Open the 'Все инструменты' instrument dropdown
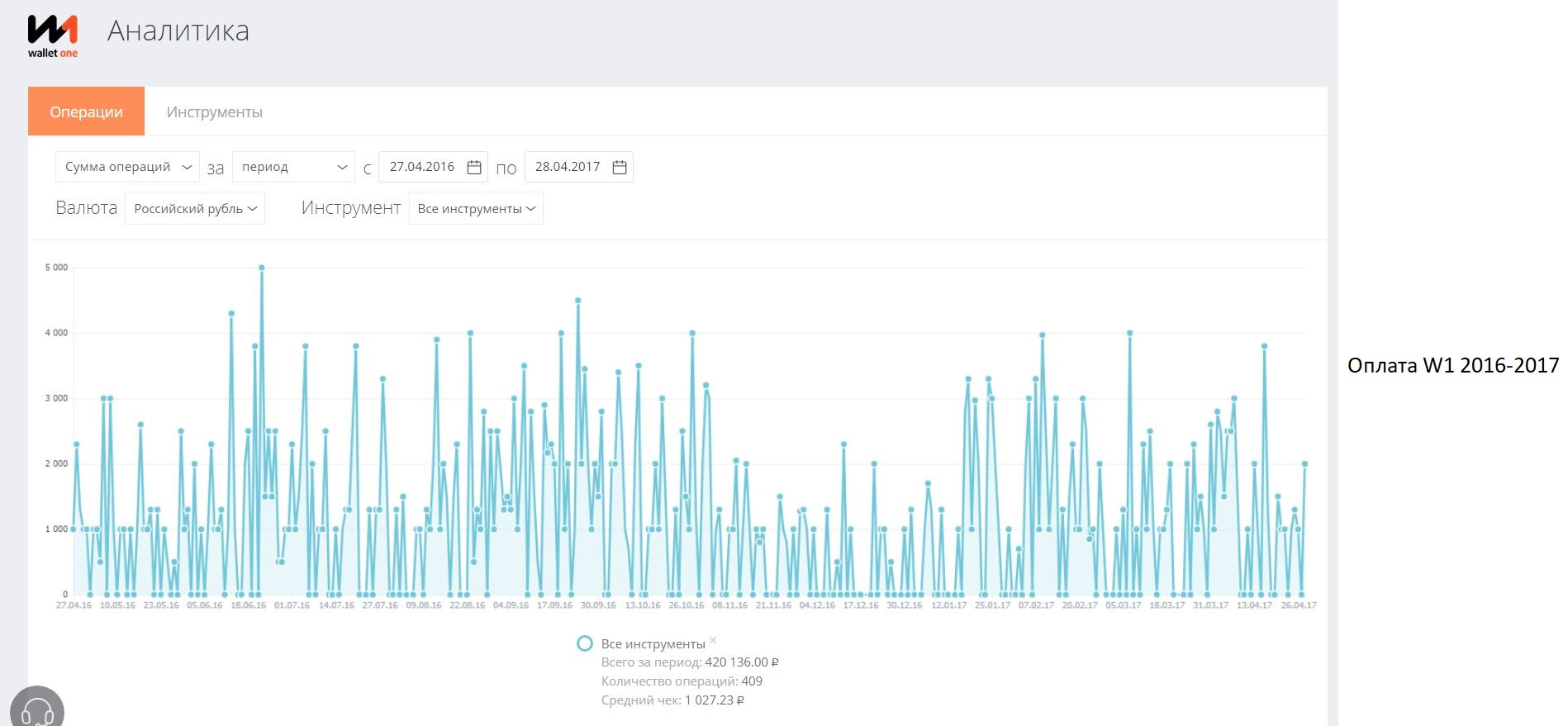 [476, 209]
